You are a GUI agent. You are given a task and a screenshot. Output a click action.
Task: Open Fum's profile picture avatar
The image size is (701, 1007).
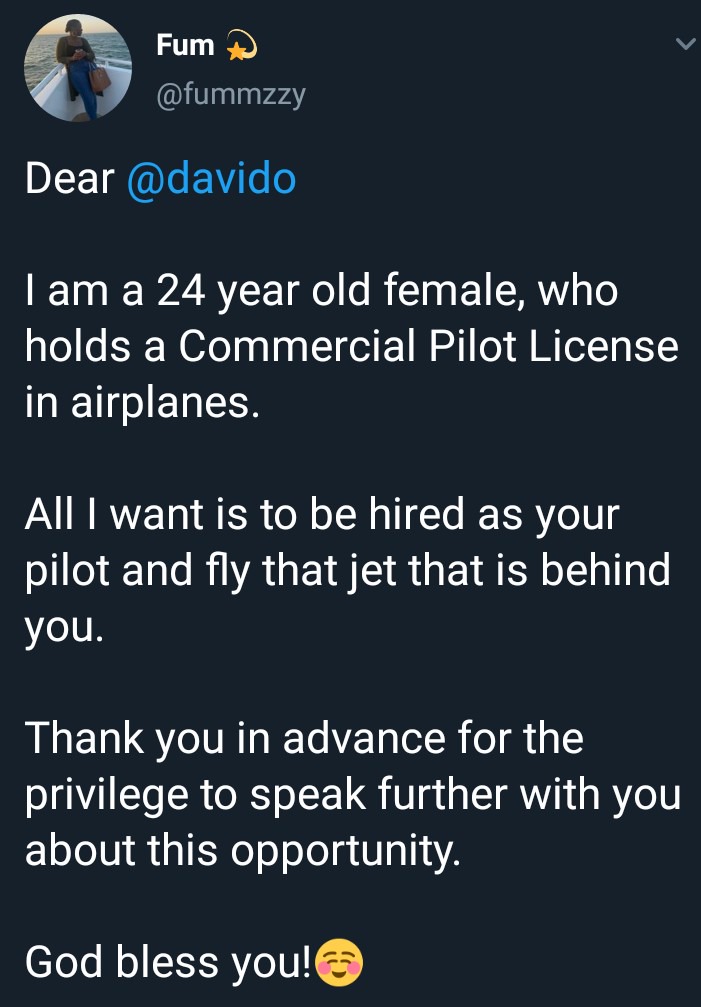pos(78,67)
